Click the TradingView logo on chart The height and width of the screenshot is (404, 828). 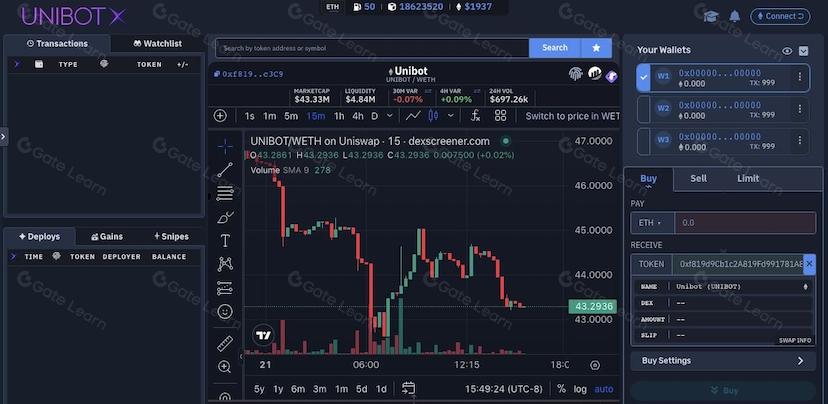tap(263, 335)
